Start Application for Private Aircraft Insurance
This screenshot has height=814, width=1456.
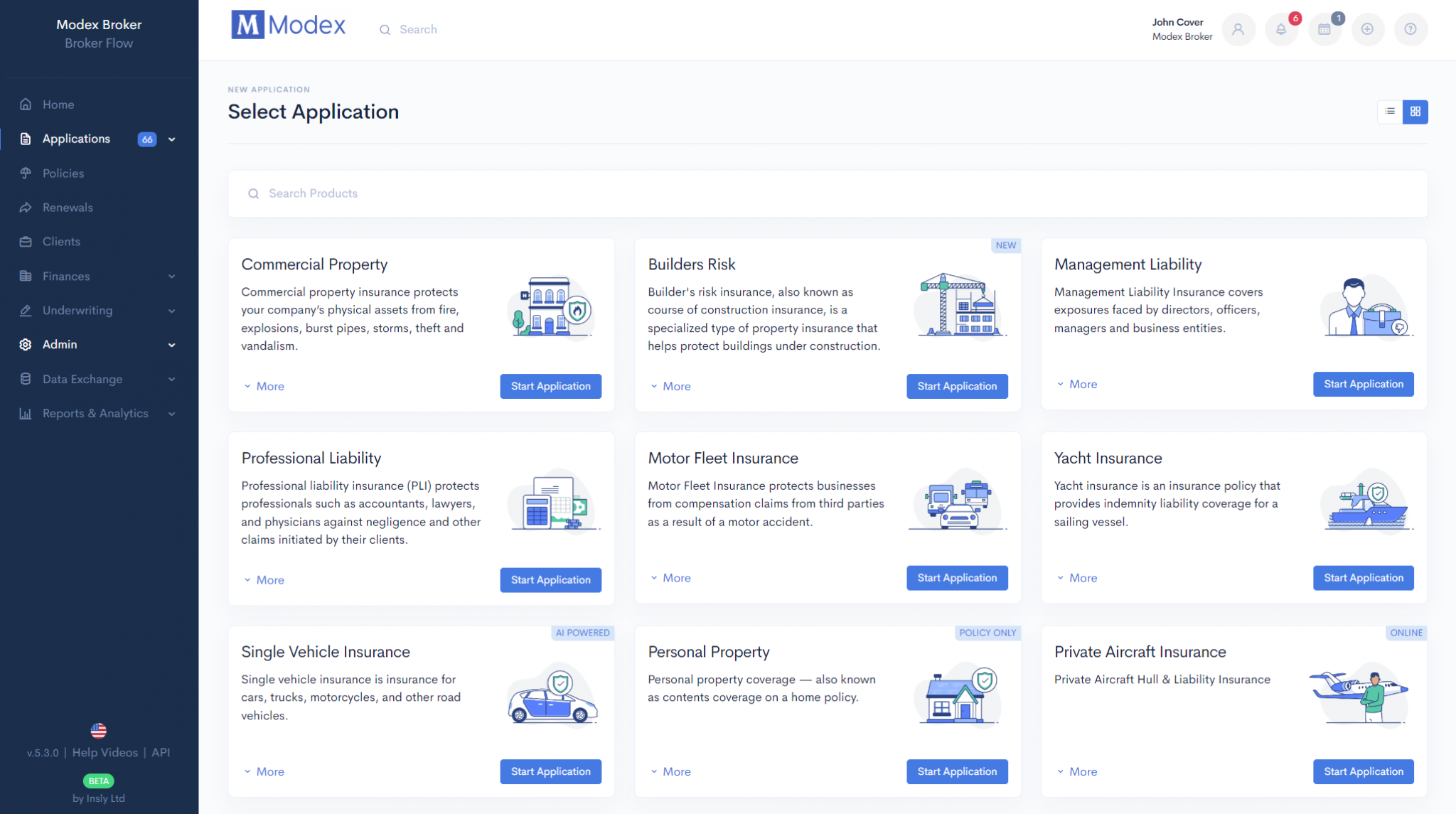coord(1363,771)
